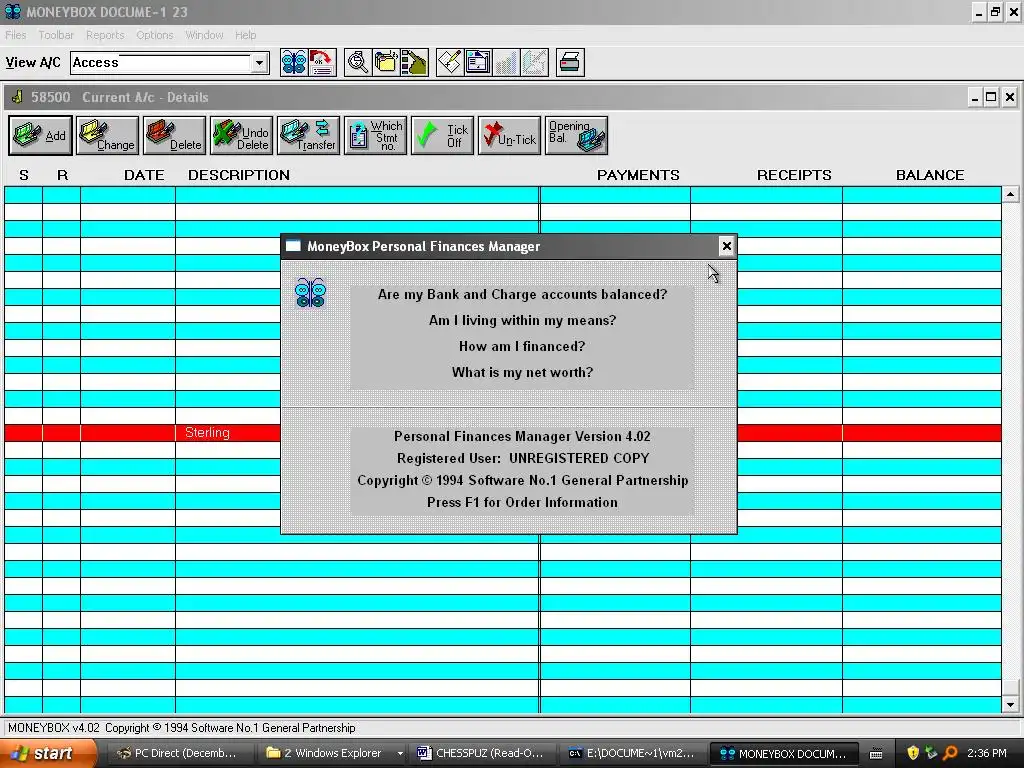Click the dialog title bar system icon
This screenshot has height=768, width=1024.
pyautogui.click(x=293, y=246)
